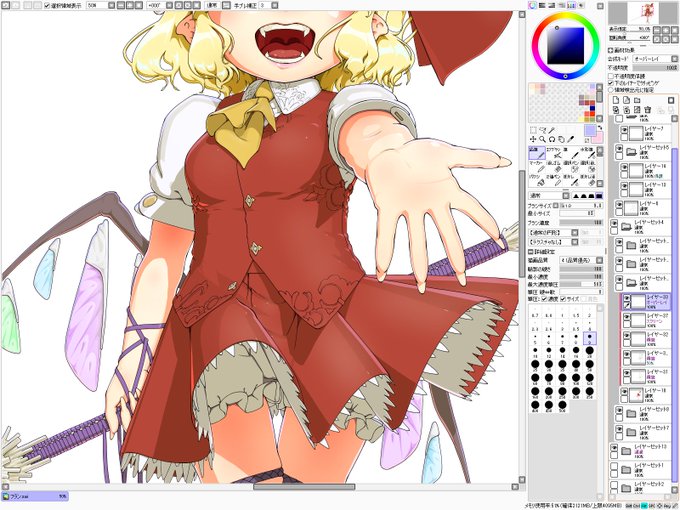The image size is (680, 510).
Task: Select the Selection Pen (選択ペン) tool
Action: coord(570,167)
